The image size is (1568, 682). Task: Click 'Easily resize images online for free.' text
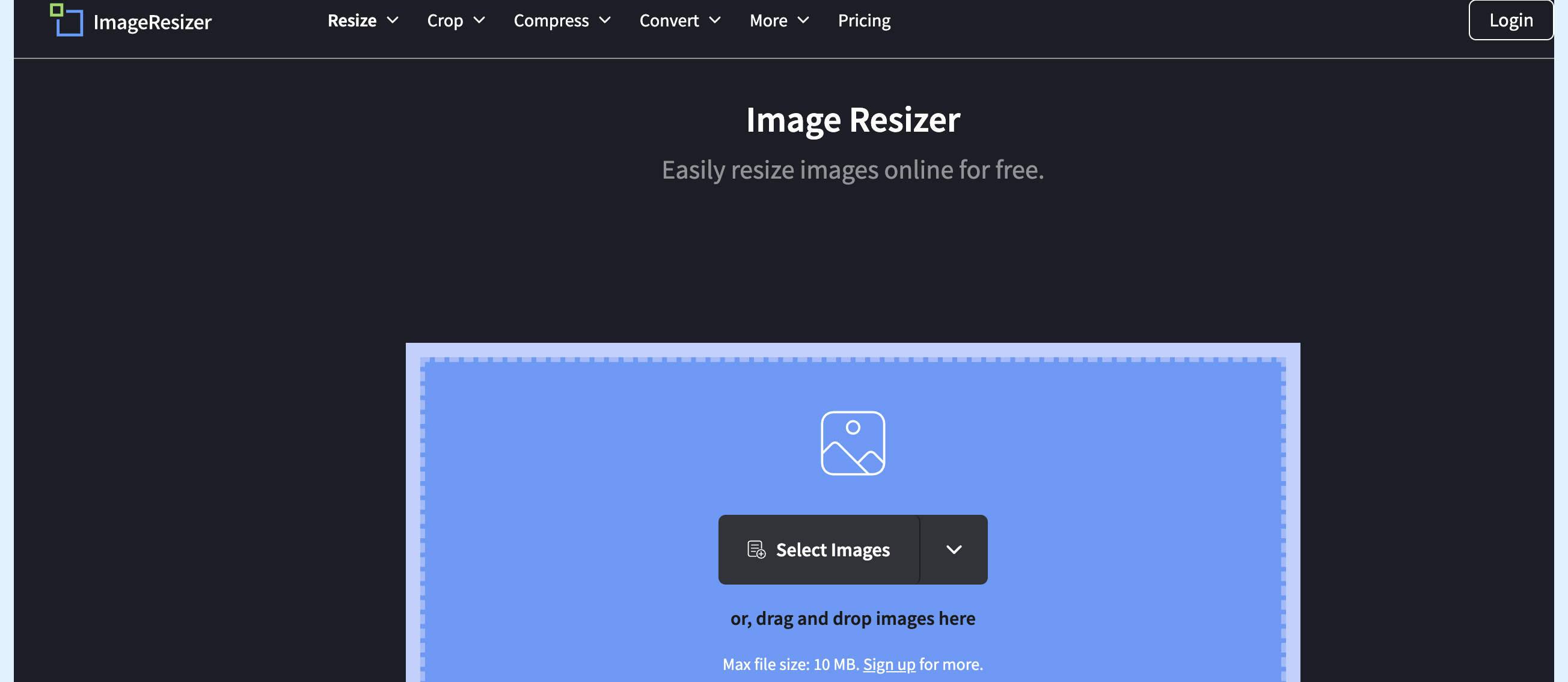pyautogui.click(x=853, y=170)
